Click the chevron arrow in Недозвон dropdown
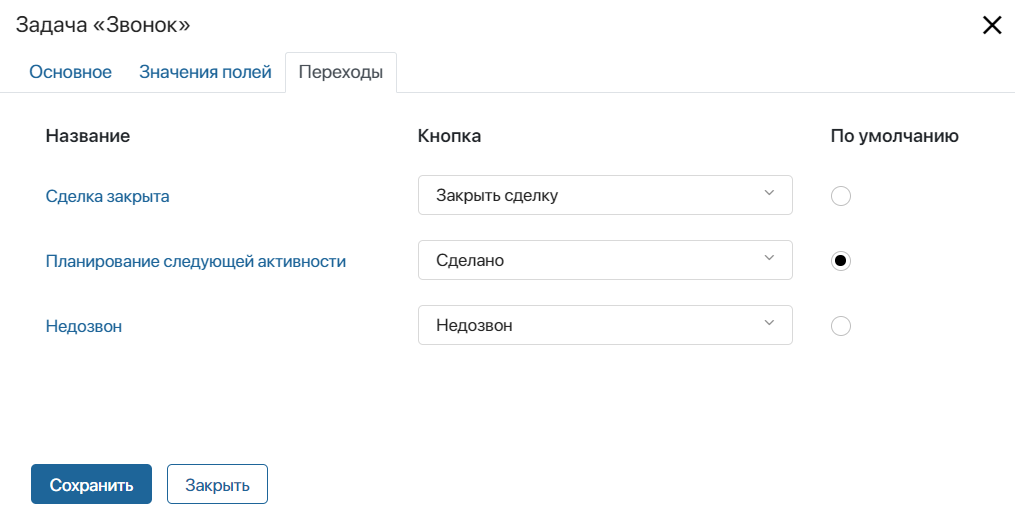Screen dimensions: 1015x509 click(769, 322)
